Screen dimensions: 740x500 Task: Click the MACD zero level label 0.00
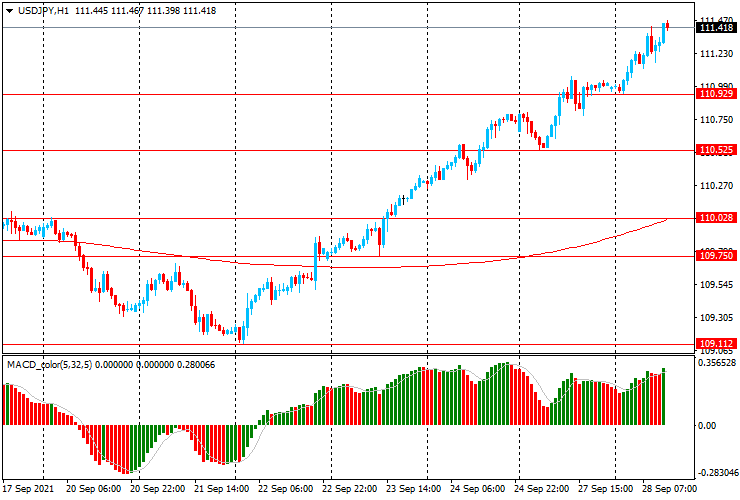pos(706,426)
